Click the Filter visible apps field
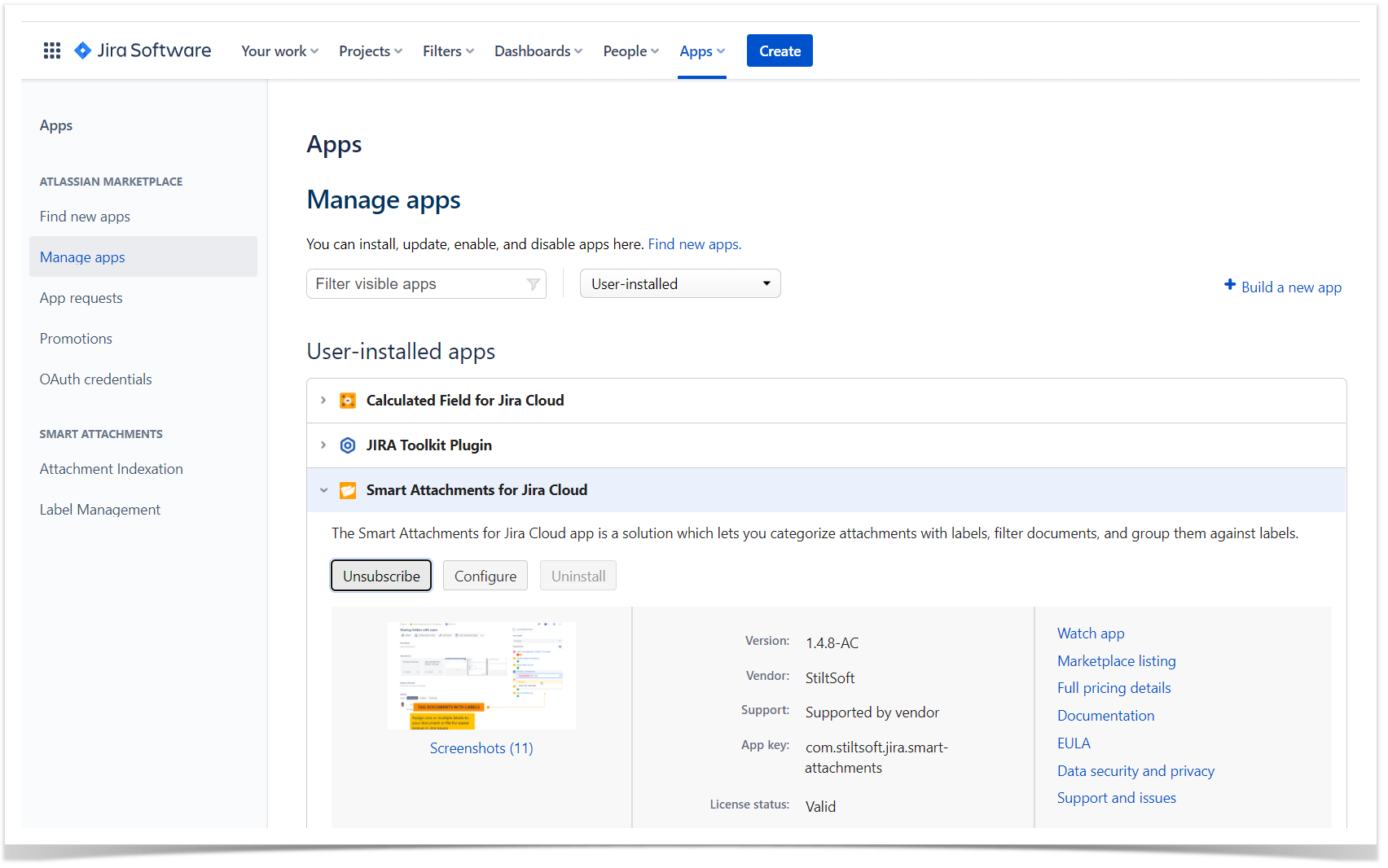The height and width of the screenshot is (868, 1388). click(x=426, y=283)
